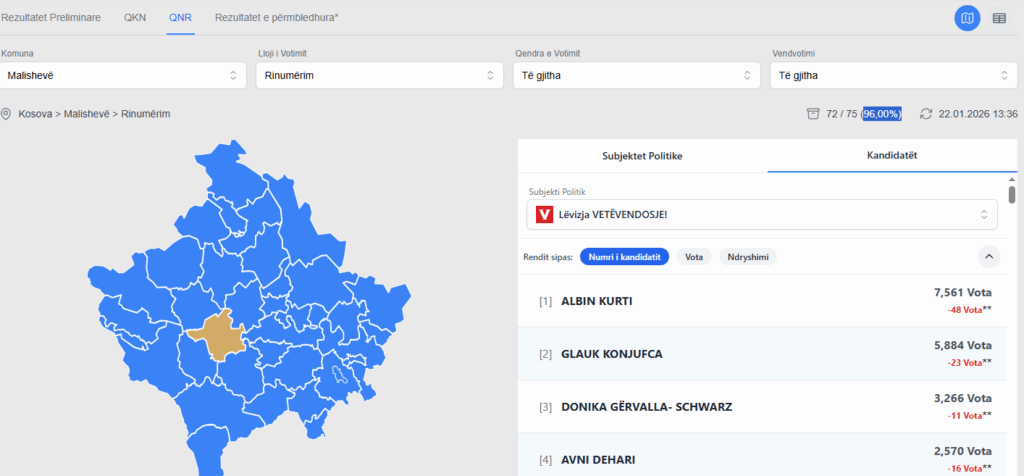Viewport: 1024px width, 476px height.
Task: Click the red VETËVENDOSJE party logo
Action: 545,214
